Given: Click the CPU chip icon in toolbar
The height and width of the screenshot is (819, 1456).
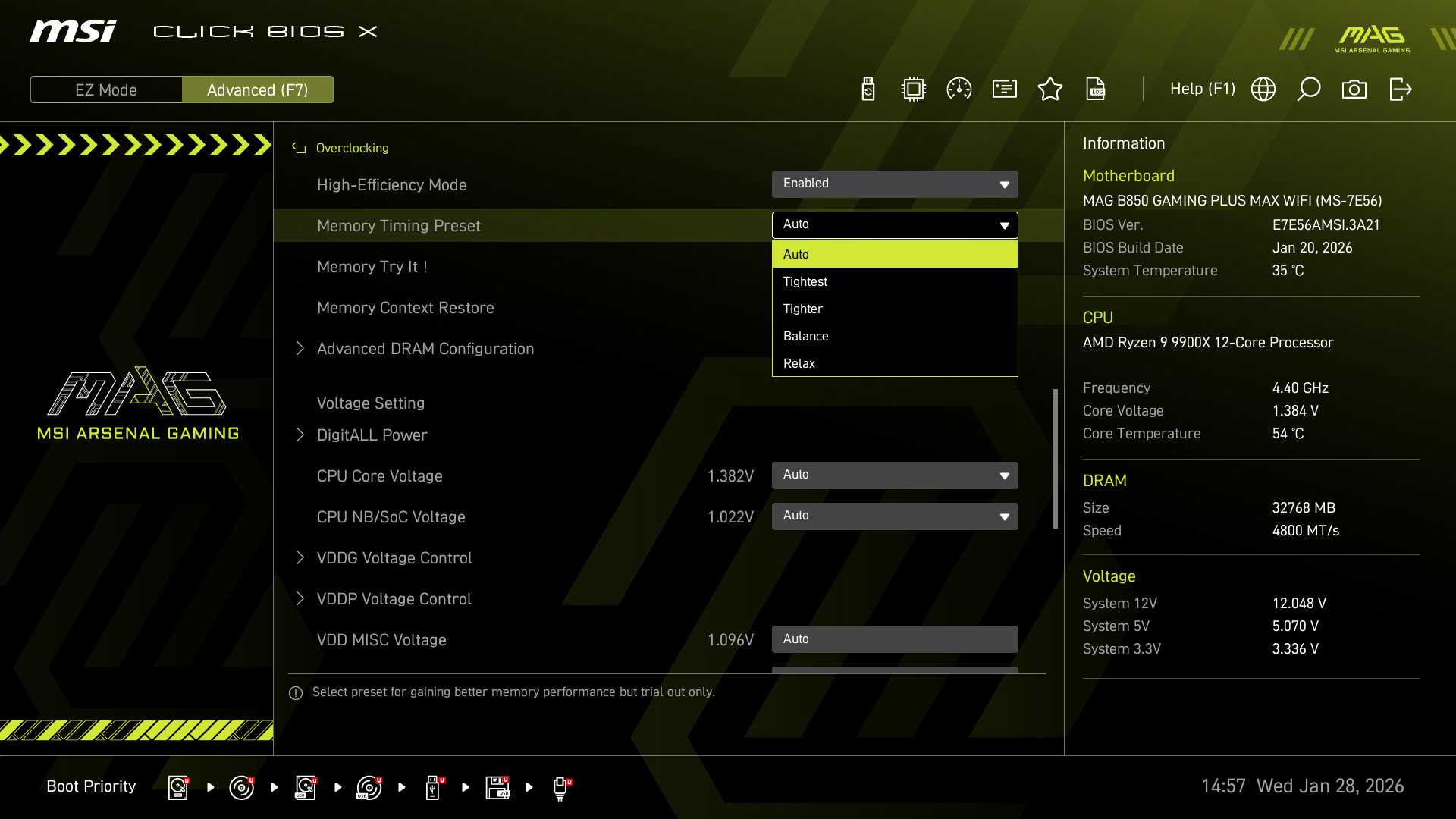Looking at the screenshot, I should (914, 89).
